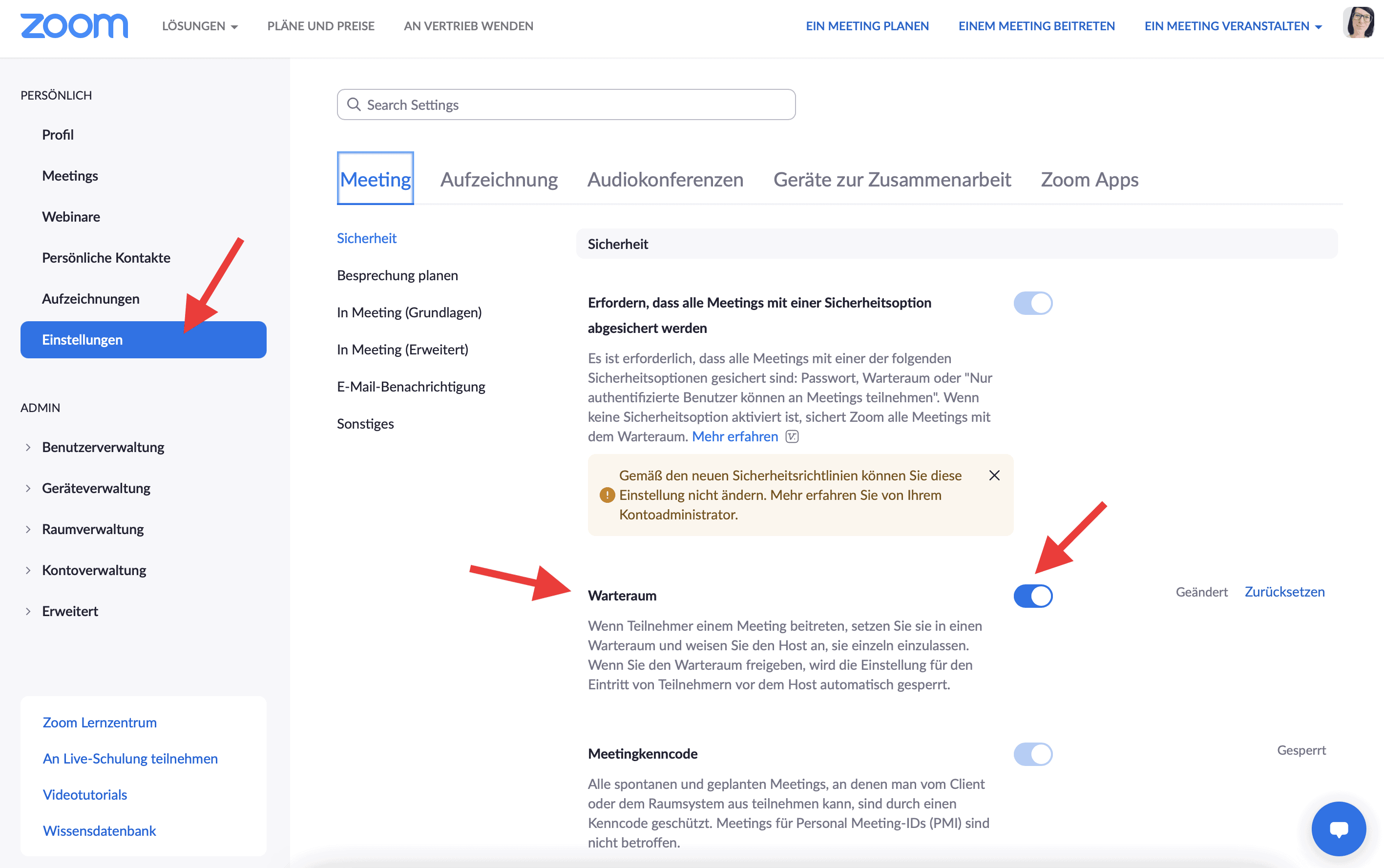This screenshot has width=1384, height=868.
Task: Click the Zoom Apps tab icon
Action: pos(1089,179)
